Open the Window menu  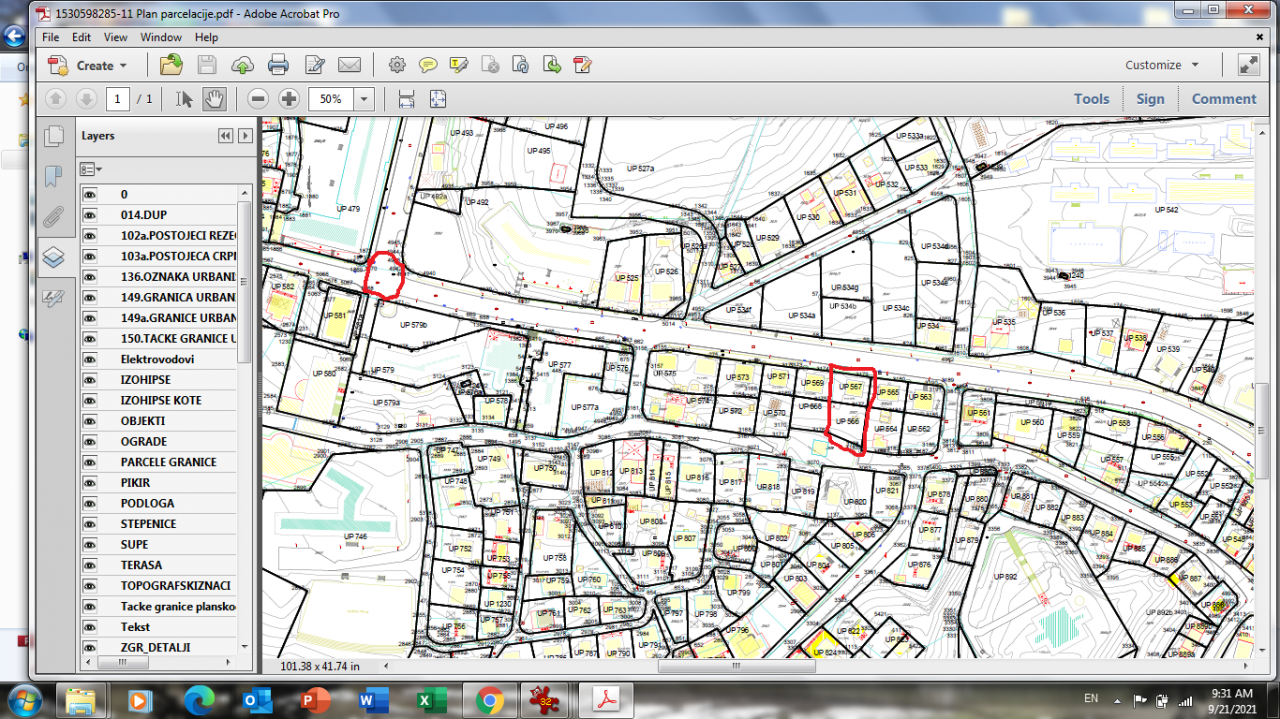click(160, 37)
